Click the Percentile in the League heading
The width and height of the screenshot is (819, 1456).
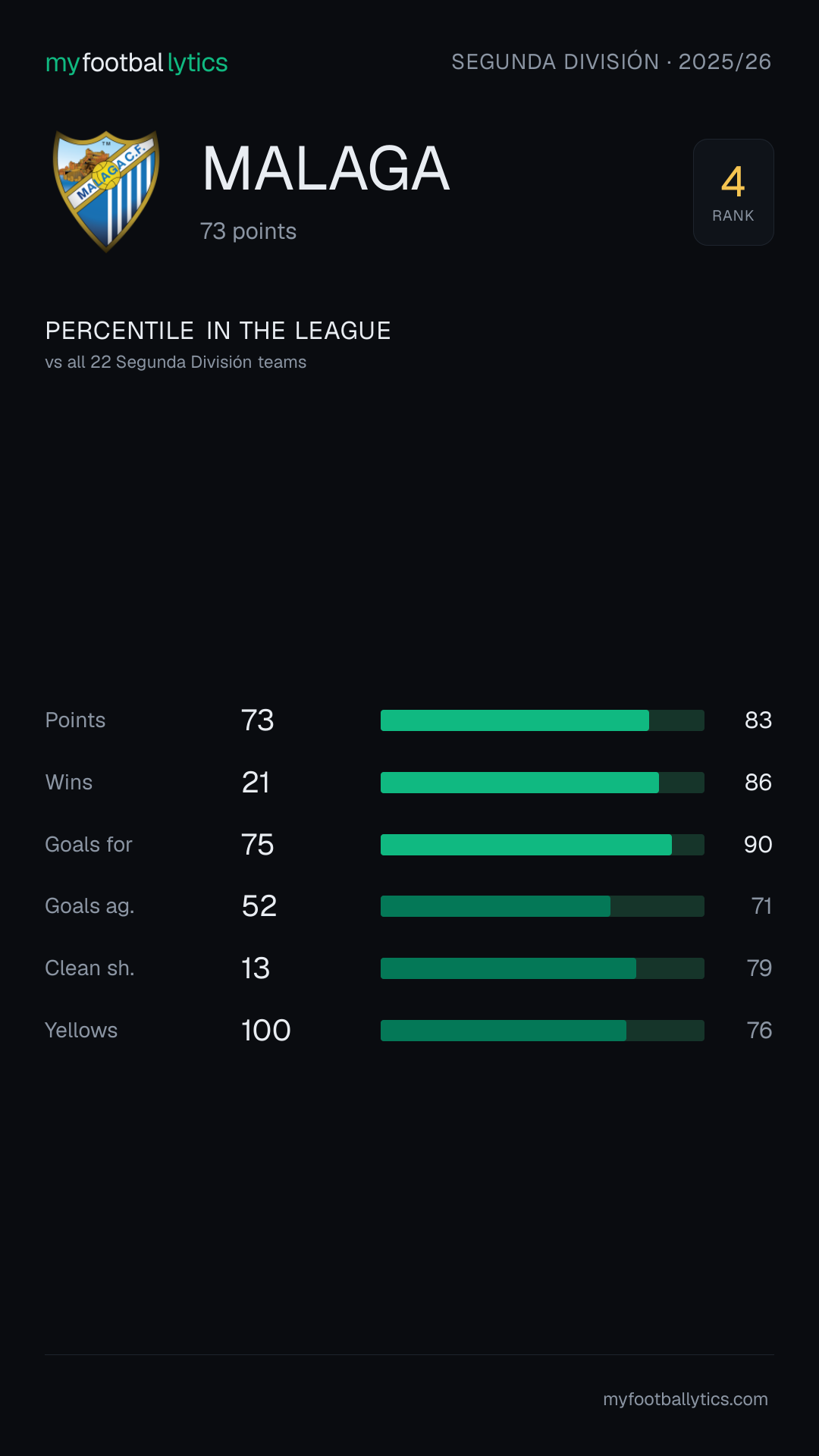(218, 331)
